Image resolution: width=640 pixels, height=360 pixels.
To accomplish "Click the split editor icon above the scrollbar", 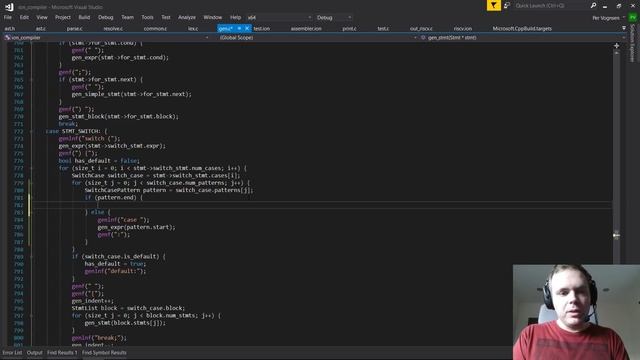I will click(x=616, y=46).
